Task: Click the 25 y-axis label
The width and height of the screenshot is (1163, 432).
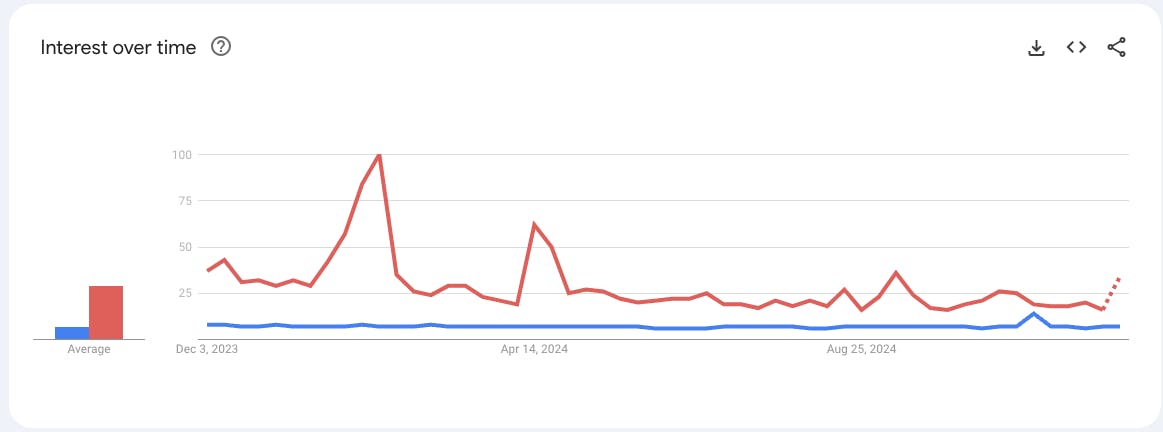Action: pyautogui.click(x=185, y=293)
